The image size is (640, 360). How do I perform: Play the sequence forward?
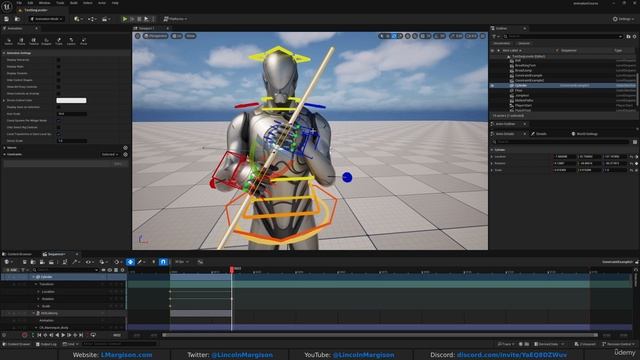click(x=63, y=335)
